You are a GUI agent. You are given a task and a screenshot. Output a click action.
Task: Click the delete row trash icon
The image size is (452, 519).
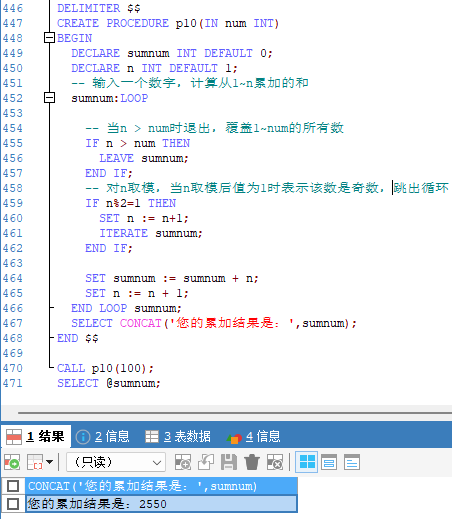pos(252,462)
